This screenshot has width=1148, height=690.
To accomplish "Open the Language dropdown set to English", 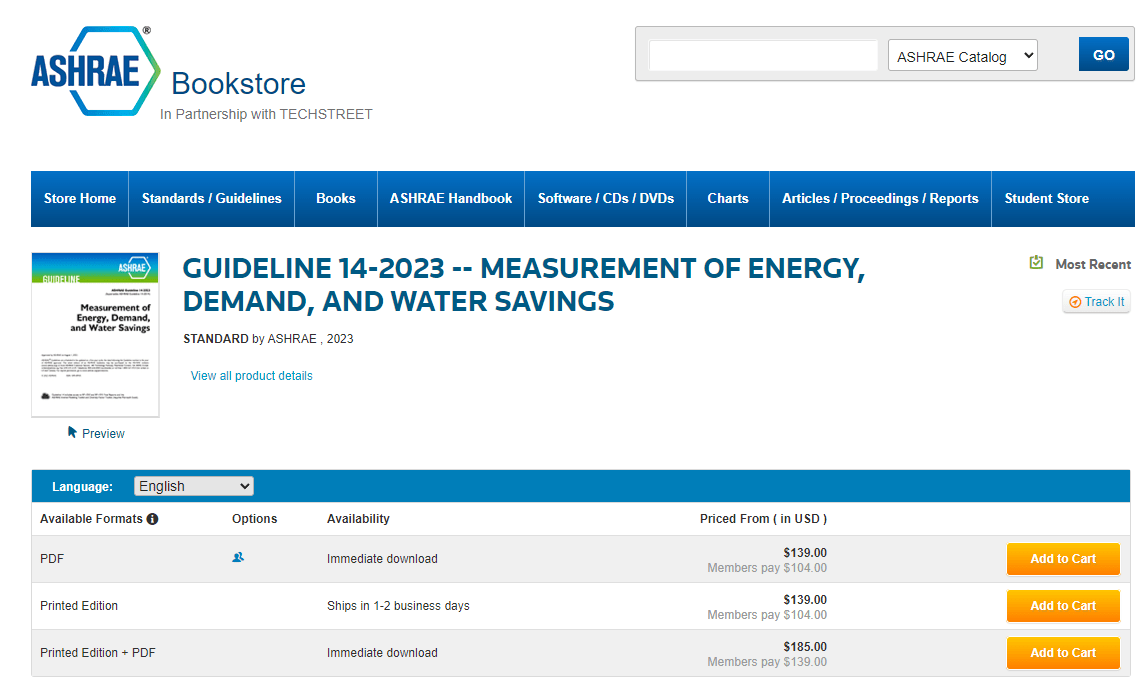I will [x=193, y=486].
